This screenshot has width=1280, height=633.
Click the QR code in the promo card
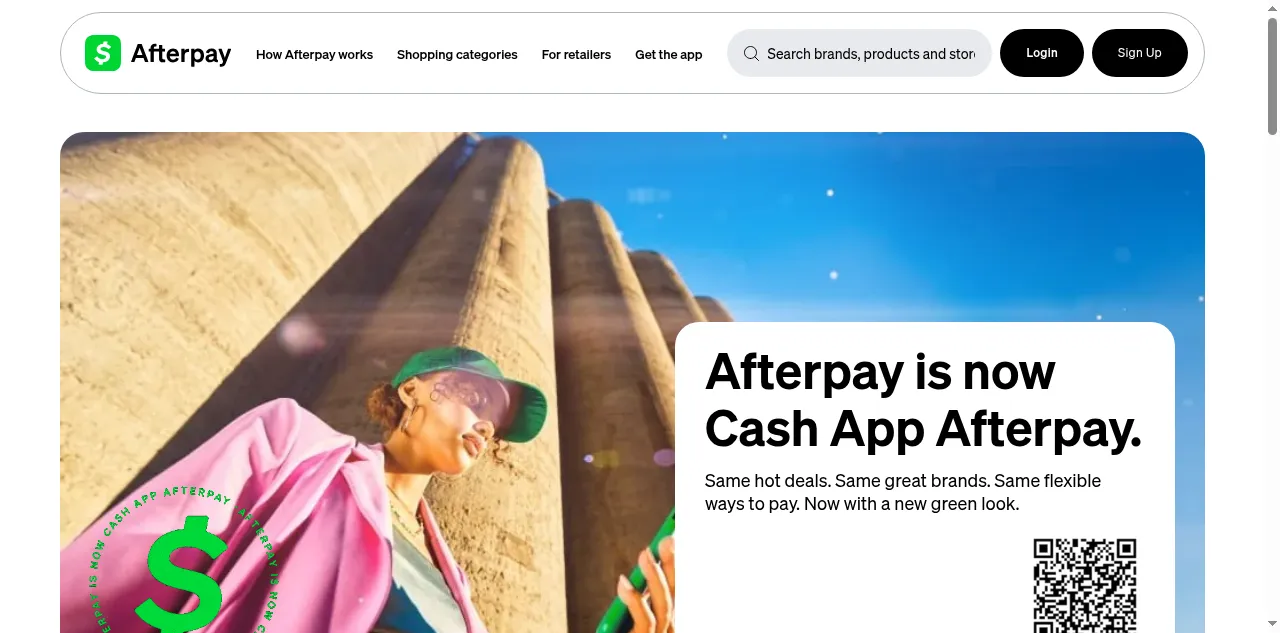[x=1085, y=586]
